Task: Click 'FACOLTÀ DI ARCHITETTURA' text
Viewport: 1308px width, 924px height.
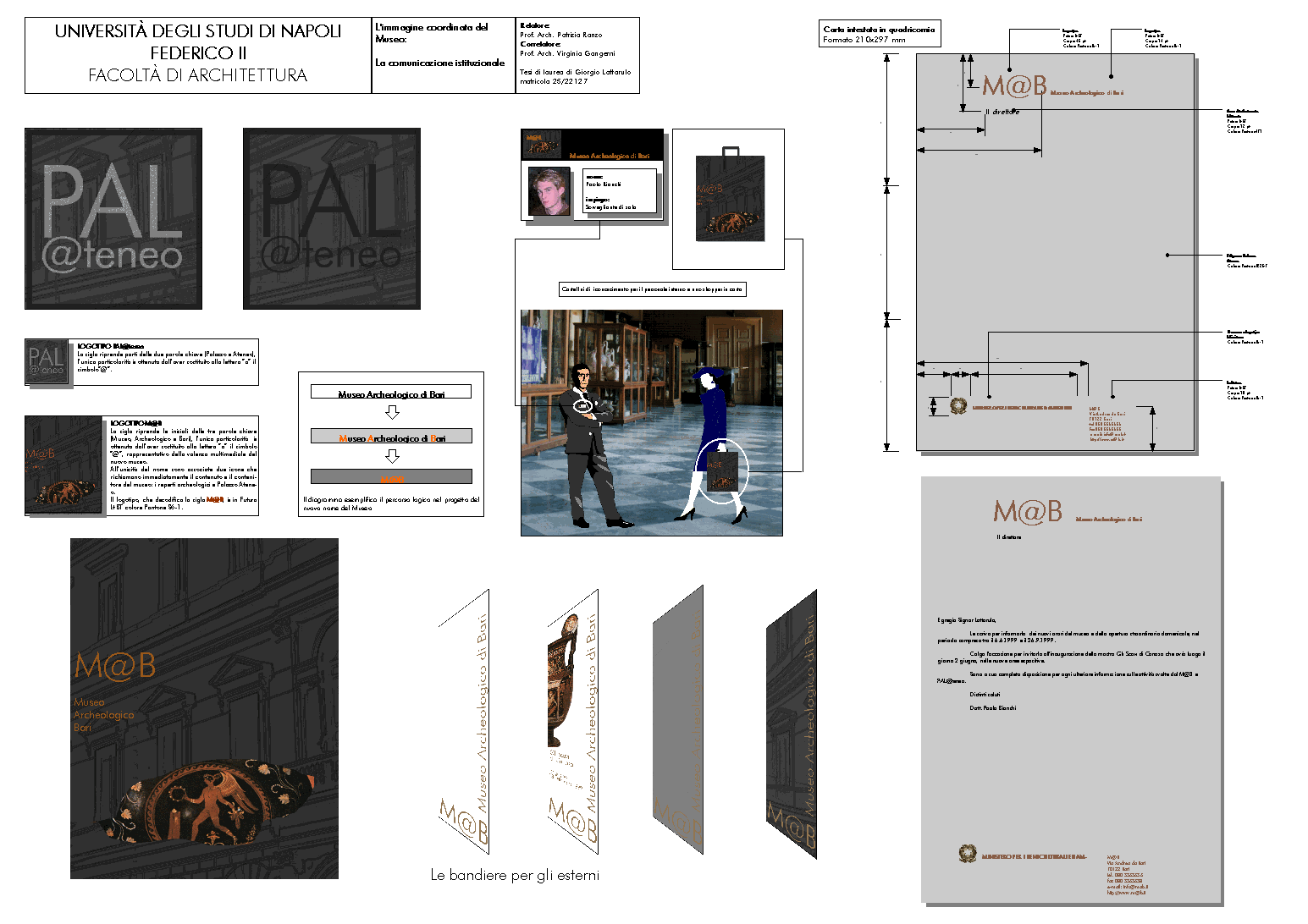Action: [198, 75]
